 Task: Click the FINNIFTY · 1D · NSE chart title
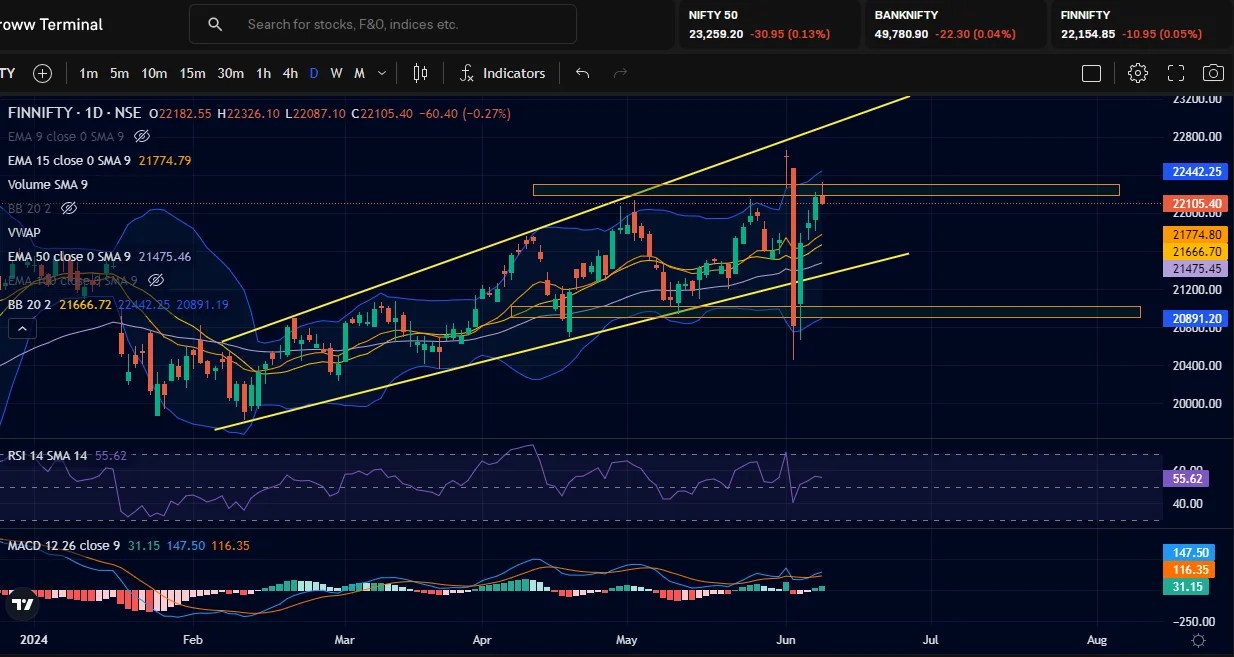point(75,114)
